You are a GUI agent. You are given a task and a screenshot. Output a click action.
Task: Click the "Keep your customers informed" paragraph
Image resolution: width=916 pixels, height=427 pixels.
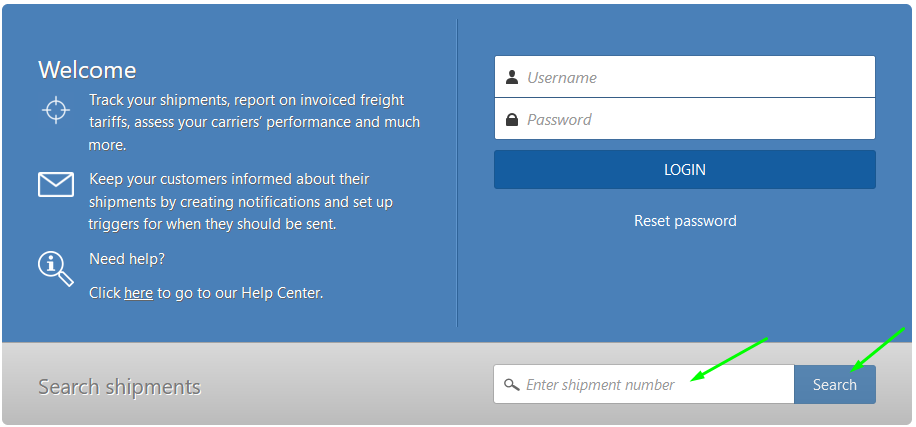pyautogui.click(x=240, y=201)
